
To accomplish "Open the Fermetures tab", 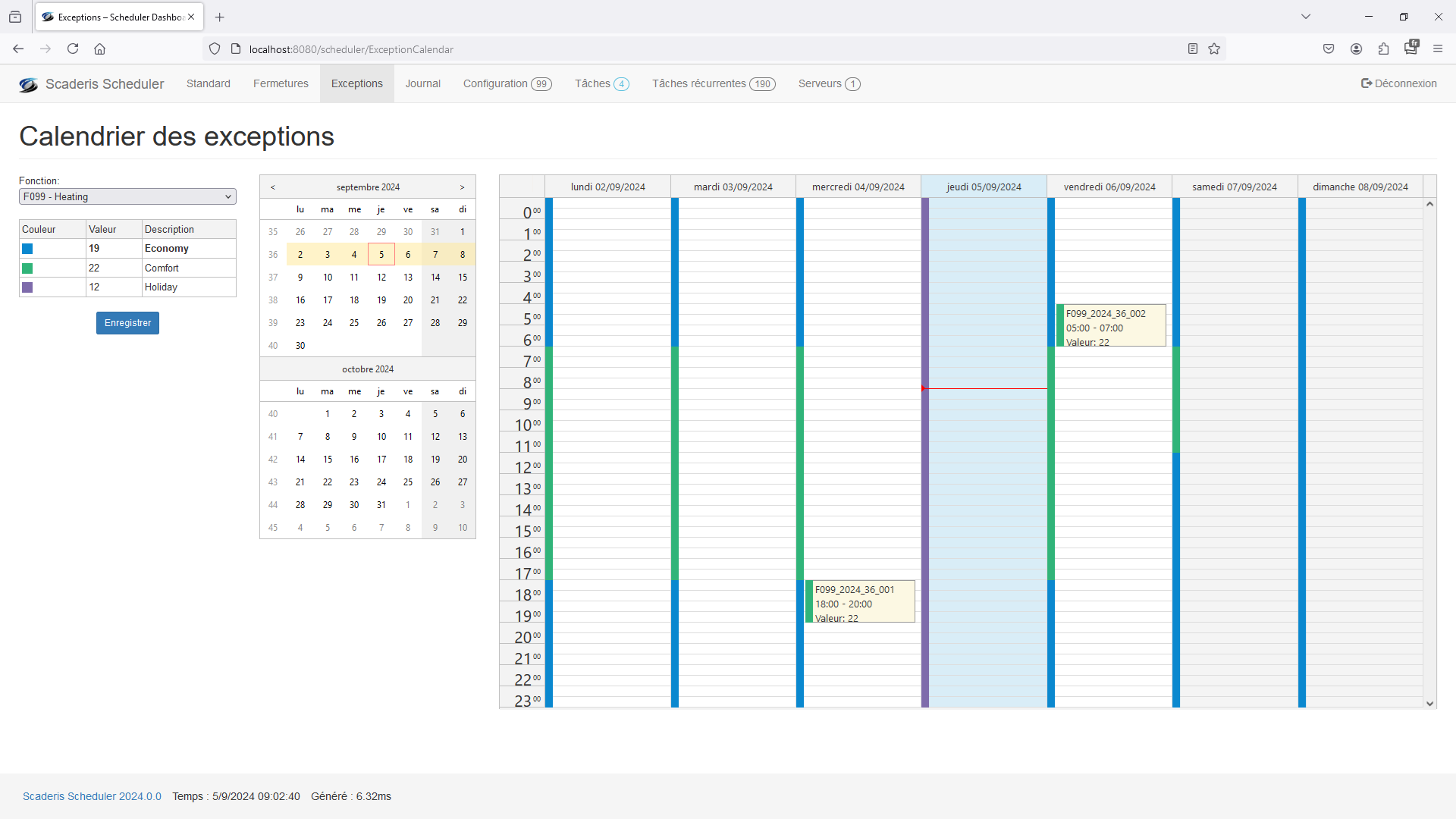I will point(281,84).
